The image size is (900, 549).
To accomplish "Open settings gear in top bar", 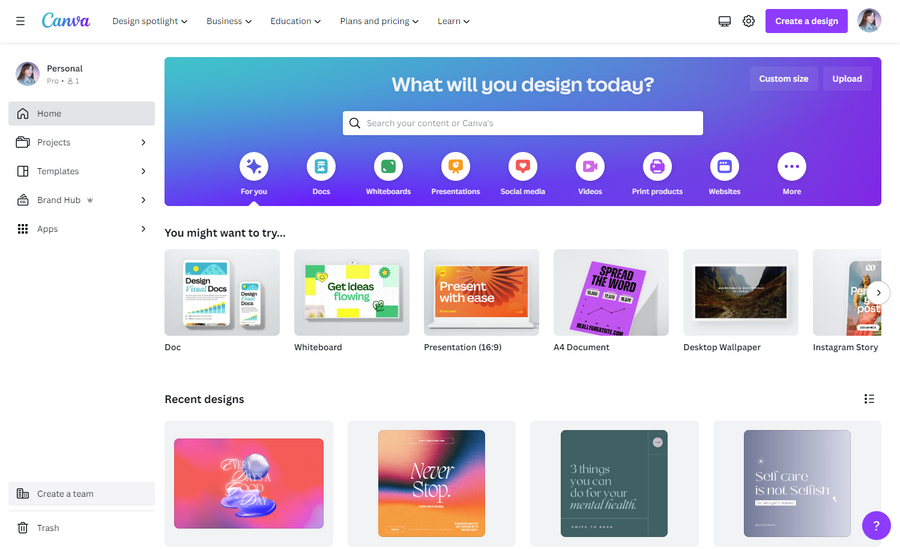I will (748, 21).
